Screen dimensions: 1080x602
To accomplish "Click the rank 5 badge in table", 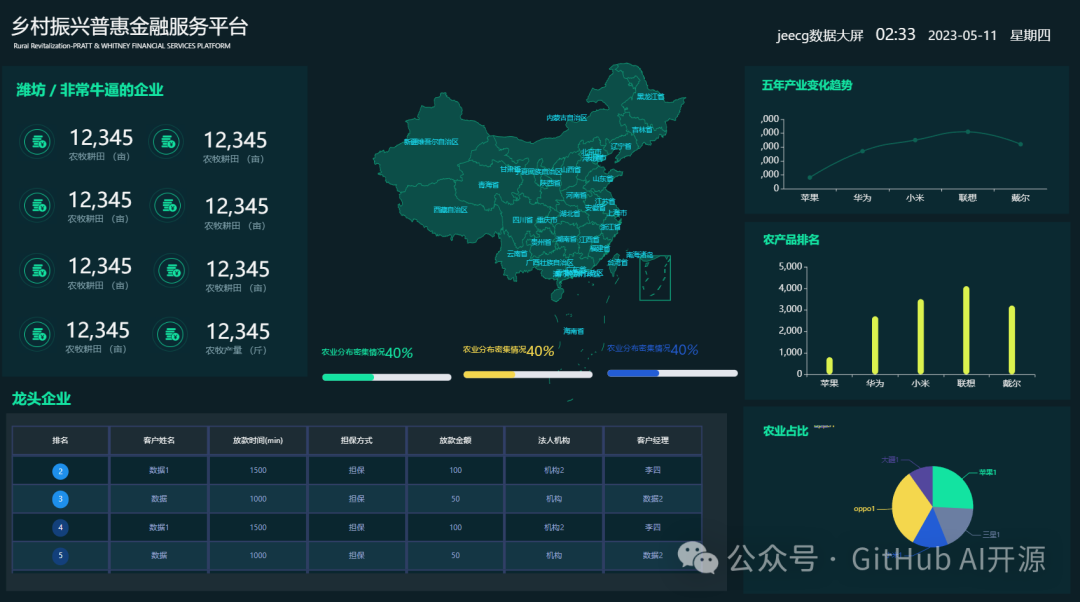I will tap(61, 555).
